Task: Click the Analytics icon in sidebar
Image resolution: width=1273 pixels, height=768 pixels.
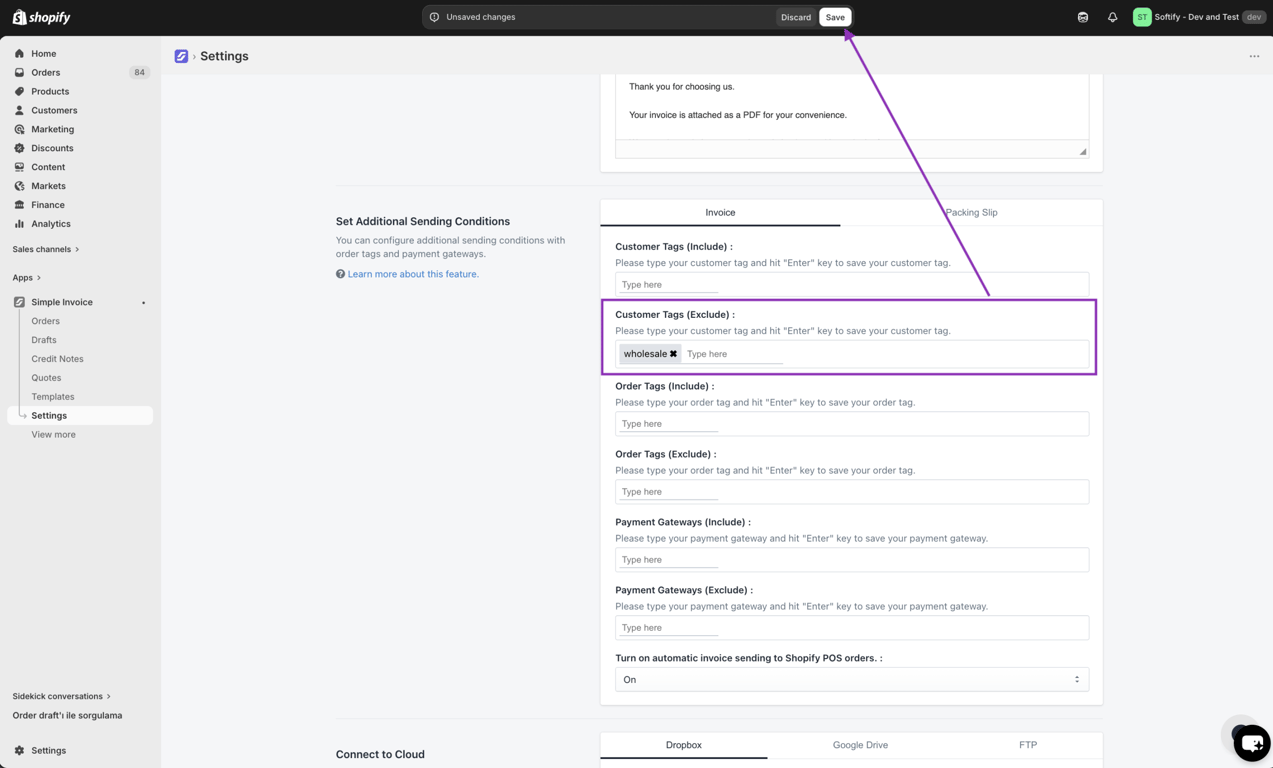Action: [x=19, y=224]
